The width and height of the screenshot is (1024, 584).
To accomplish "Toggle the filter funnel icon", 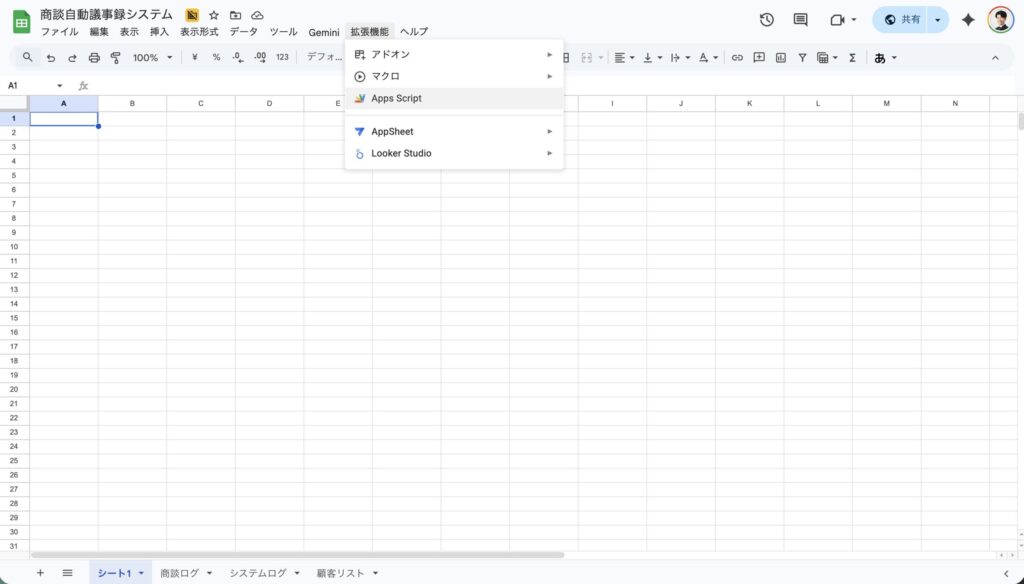I will click(802, 58).
